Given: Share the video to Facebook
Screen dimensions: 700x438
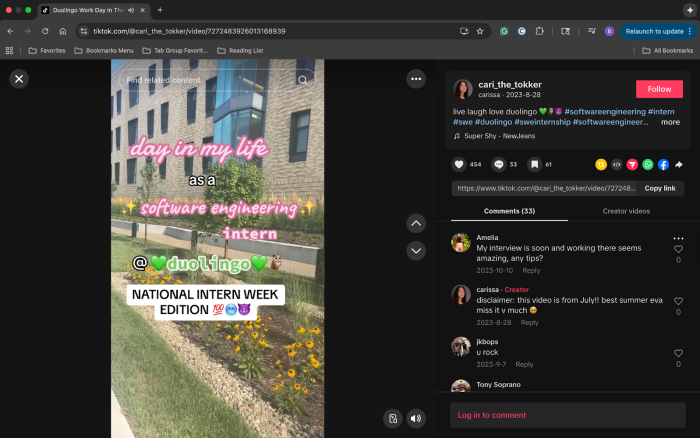Looking at the screenshot, I should [663, 164].
